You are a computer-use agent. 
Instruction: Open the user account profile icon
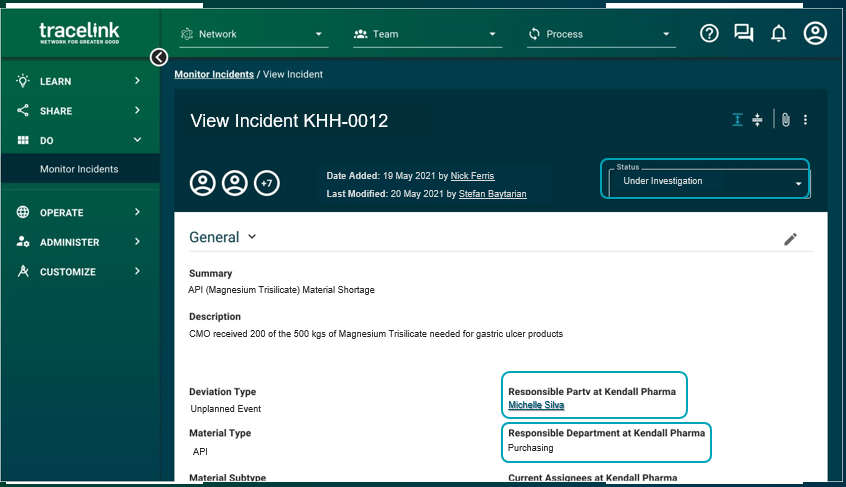click(x=815, y=33)
